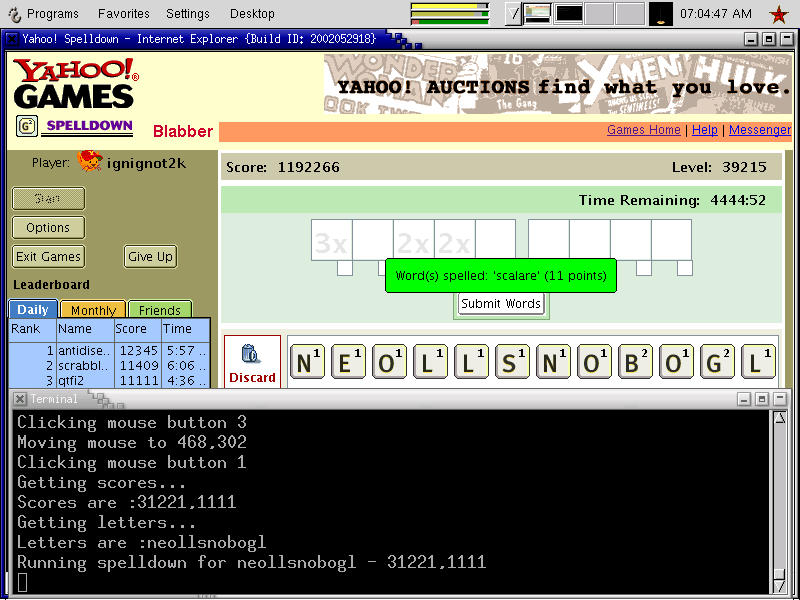Click the 'Word(s) spelled' green notification

coord(501,276)
